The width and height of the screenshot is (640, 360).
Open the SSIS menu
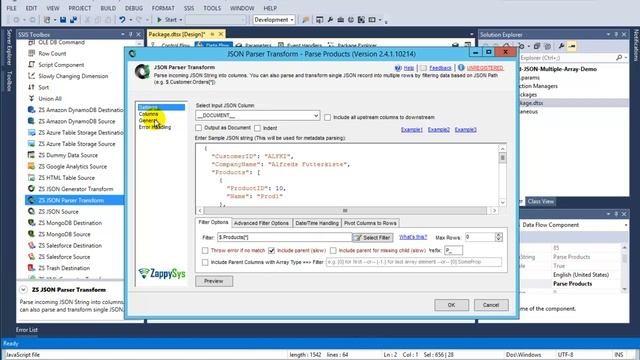coord(189,8)
